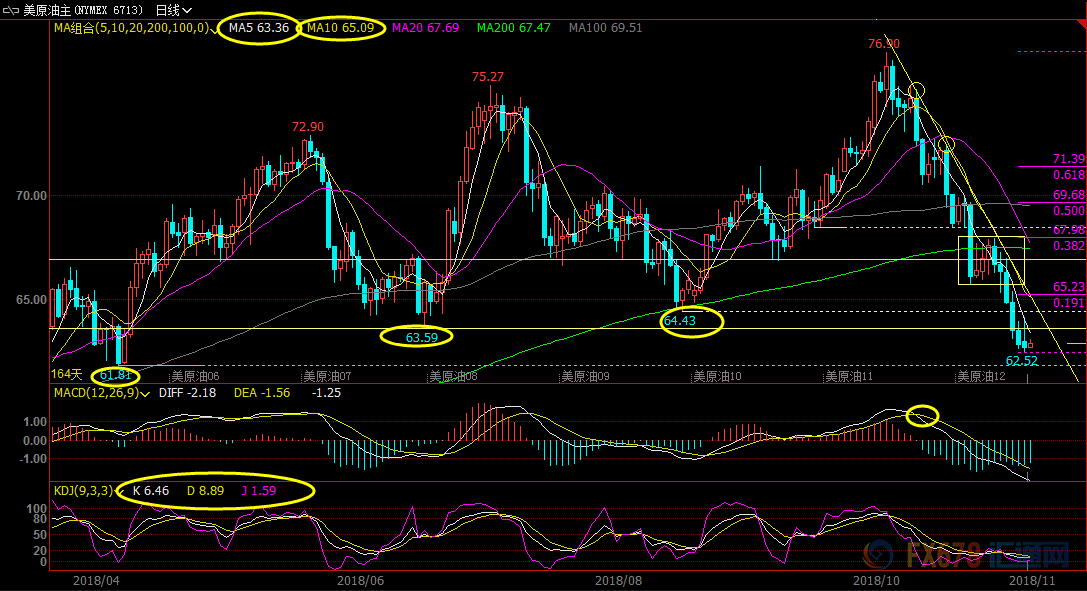Select the MA5 63.36 legend label
Screen dimensions: 1087x591
tap(258, 28)
